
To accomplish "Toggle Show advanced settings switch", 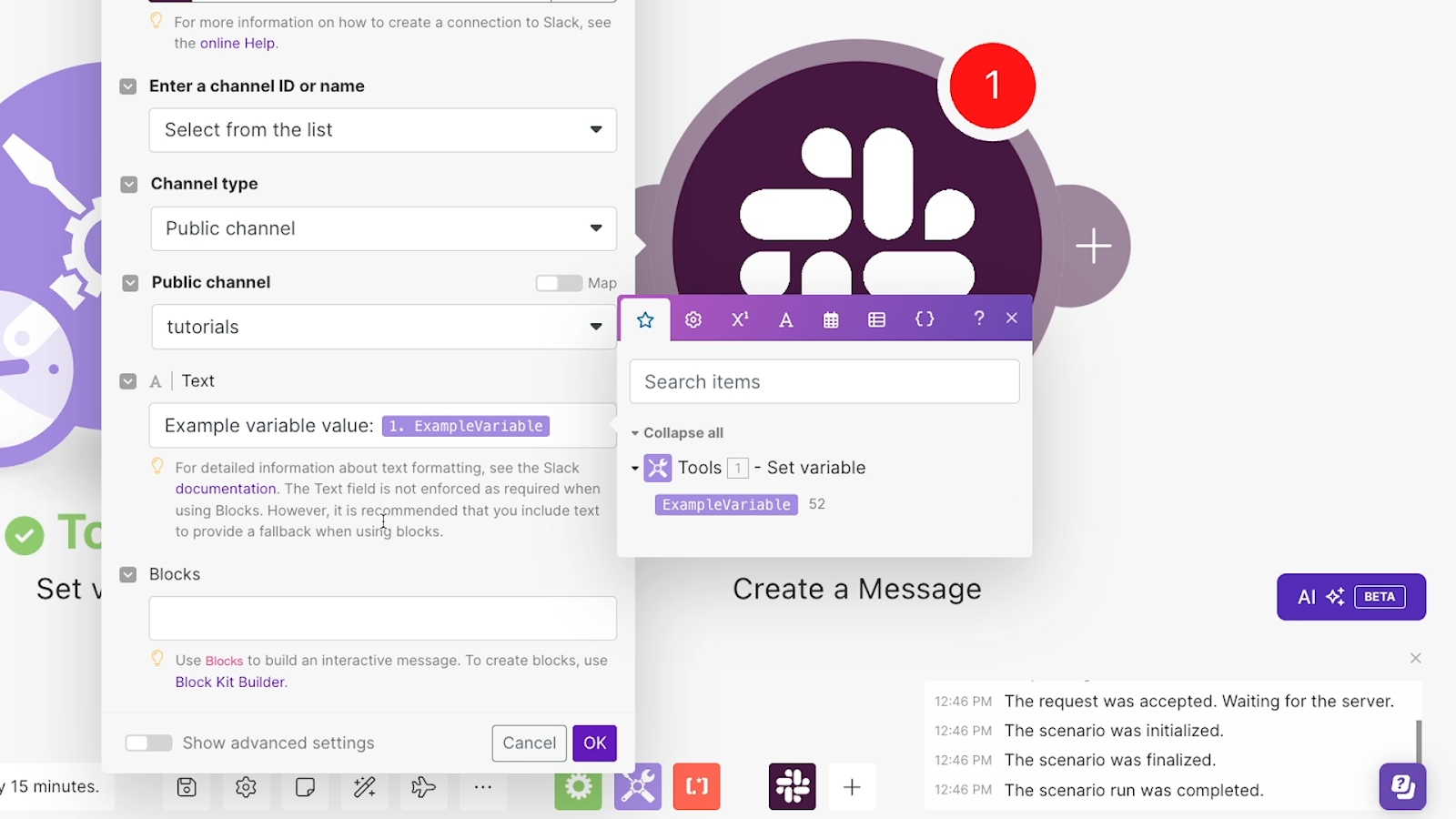I will (148, 743).
